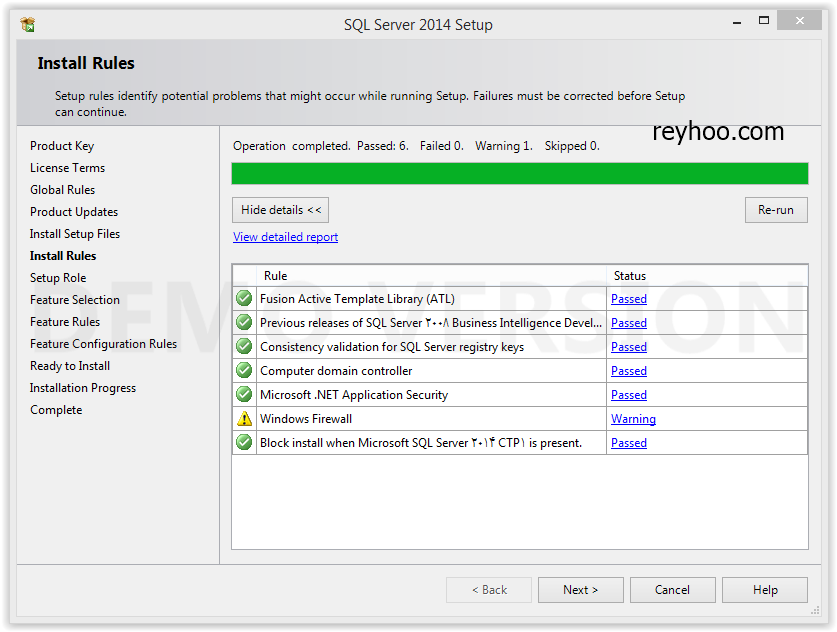The image size is (837, 632).
Task: Click the check icon for Block install CTP1 rule
Action: click(x=244, y=443)
